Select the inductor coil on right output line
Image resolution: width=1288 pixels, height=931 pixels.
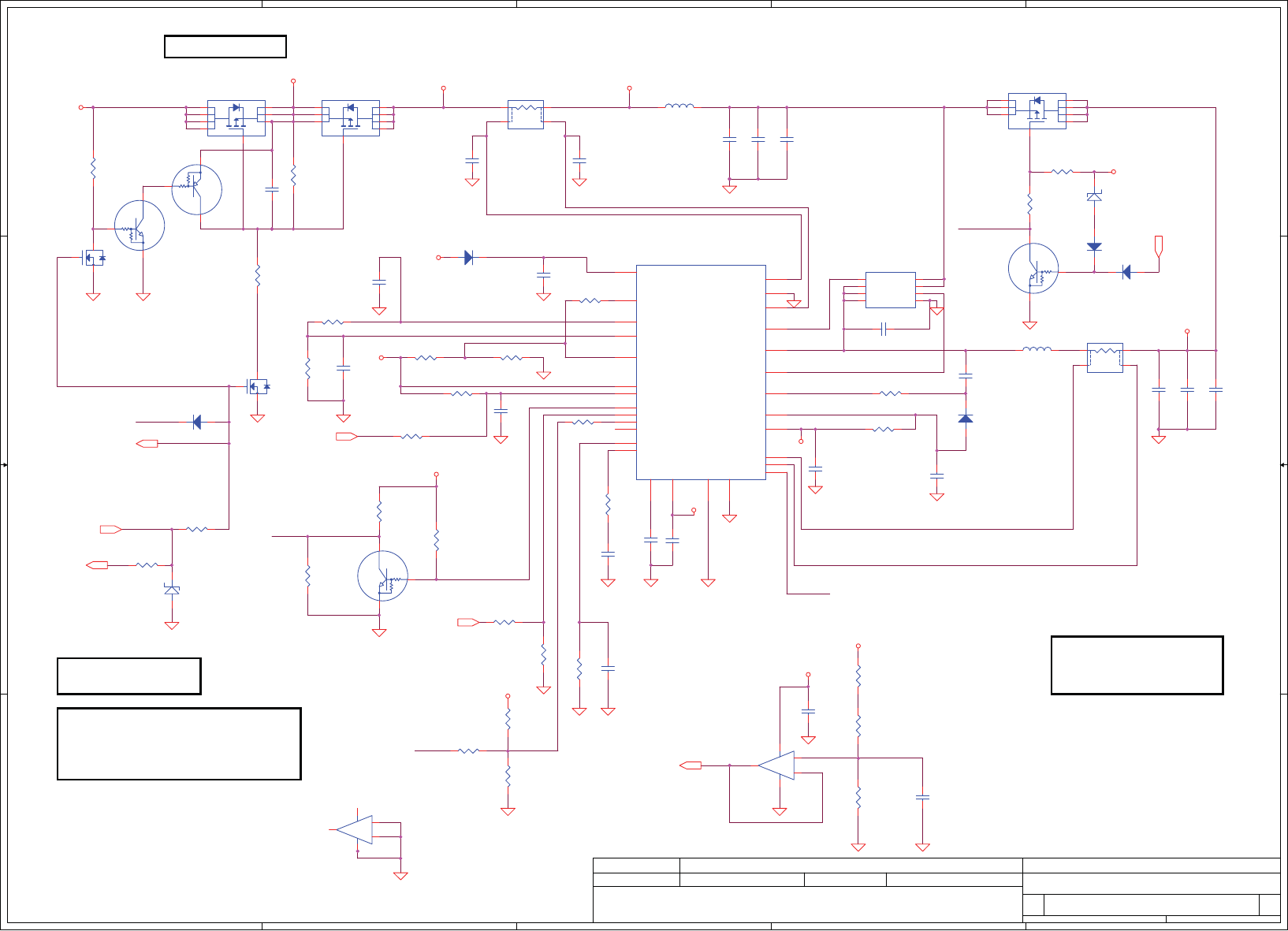click(x=1037, y=348)
